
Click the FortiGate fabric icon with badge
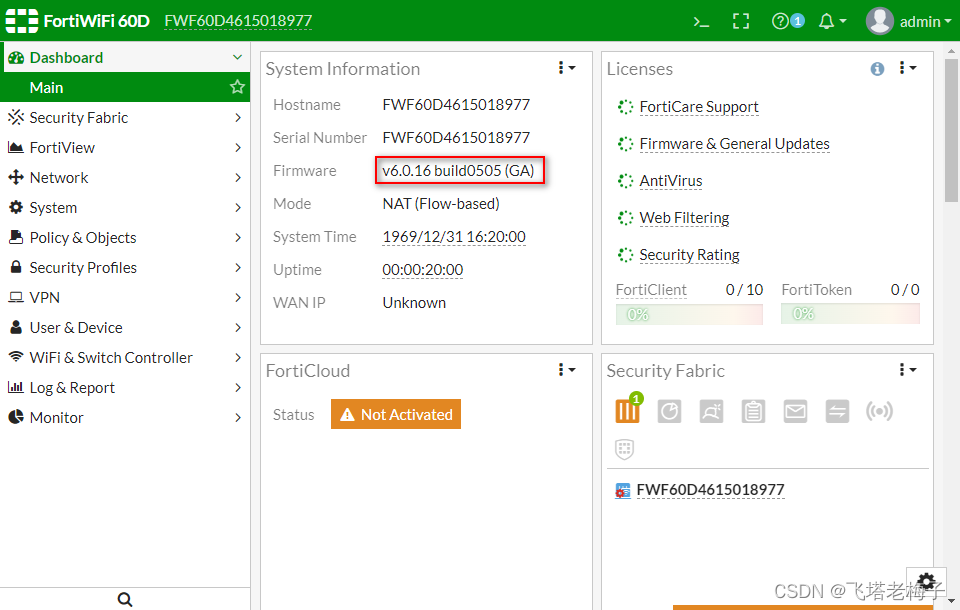click(628, 410)
